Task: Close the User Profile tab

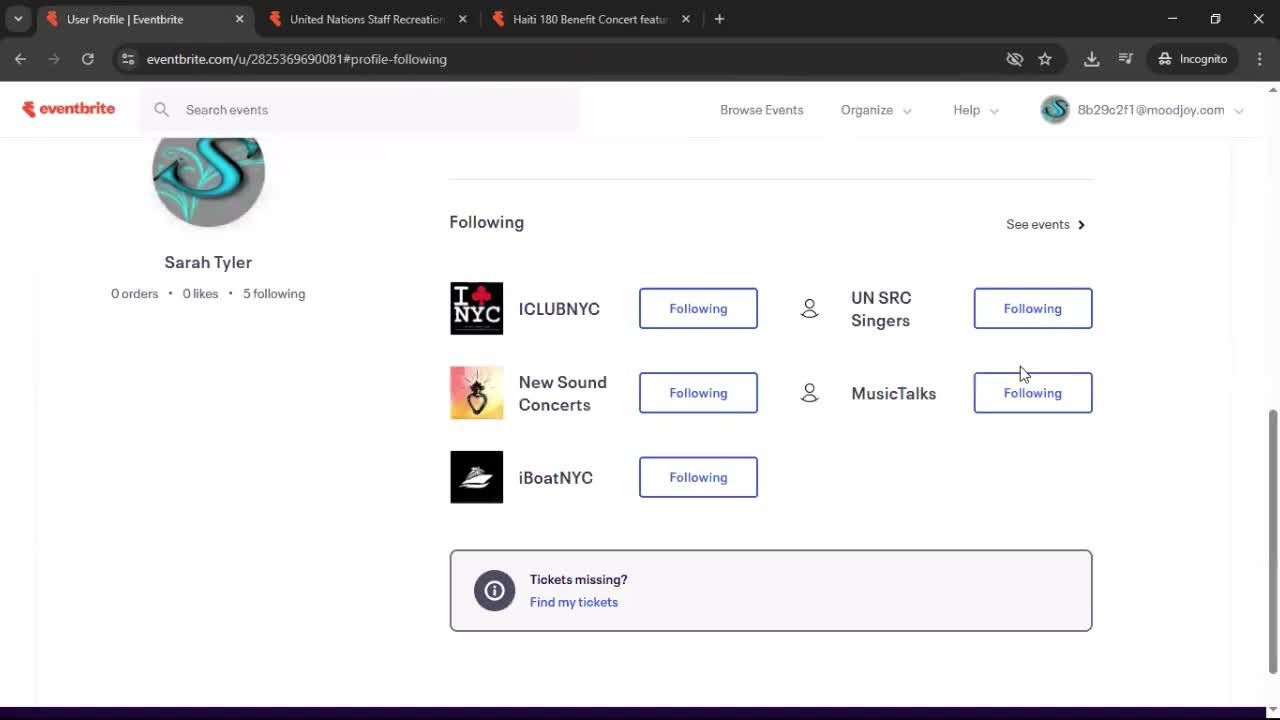Action: click(239, 19)
